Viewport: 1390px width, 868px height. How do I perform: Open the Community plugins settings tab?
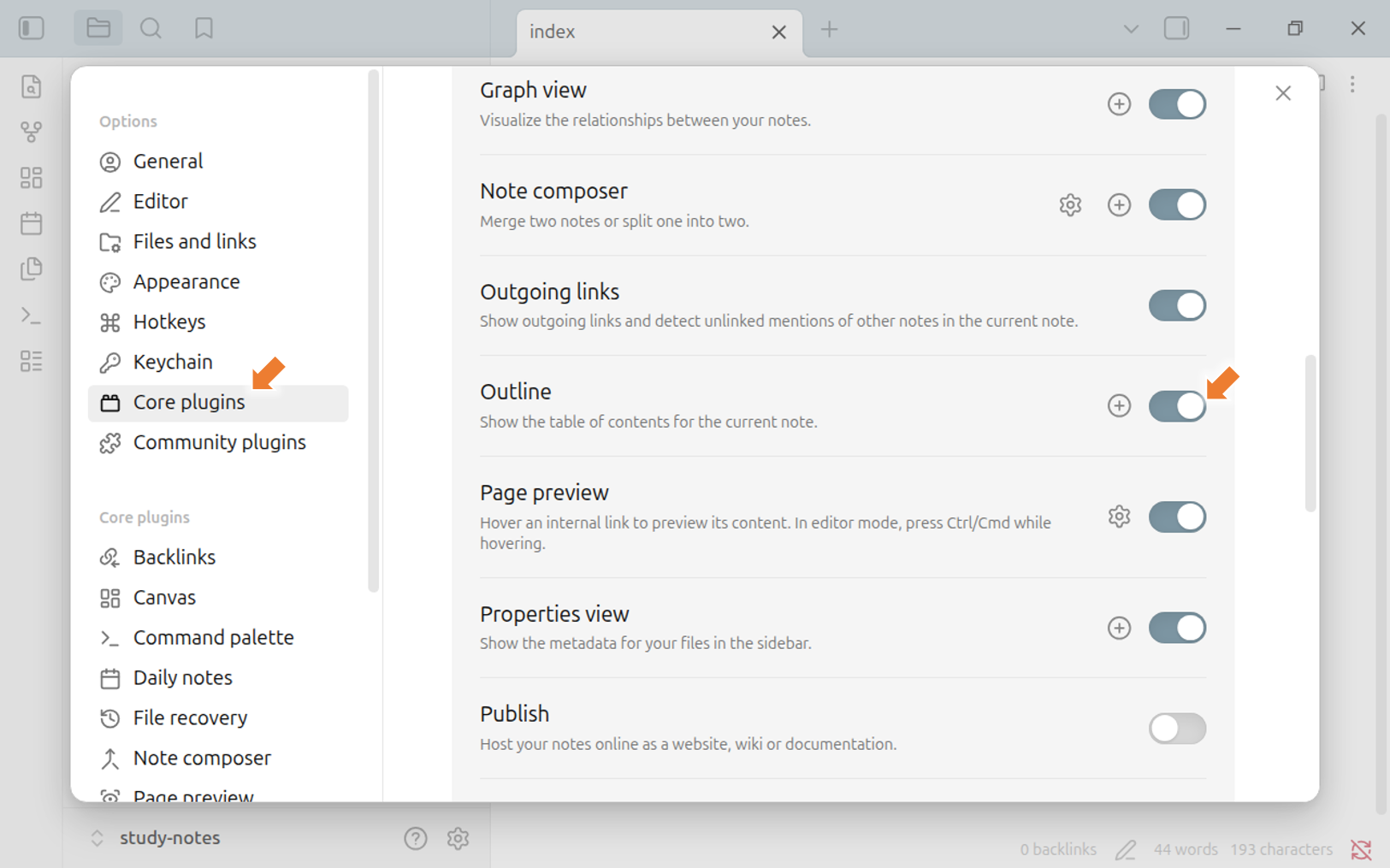click(x=218, y=443)
